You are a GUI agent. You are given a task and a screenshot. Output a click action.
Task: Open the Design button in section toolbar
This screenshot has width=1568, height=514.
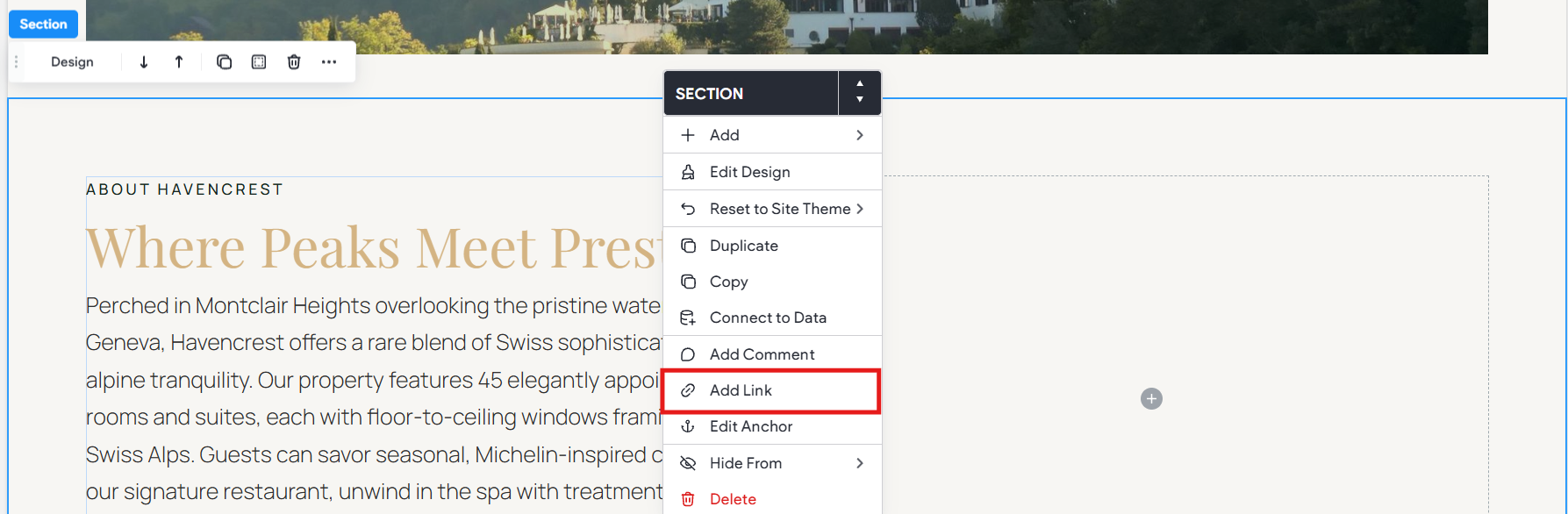tap(72, 62)
